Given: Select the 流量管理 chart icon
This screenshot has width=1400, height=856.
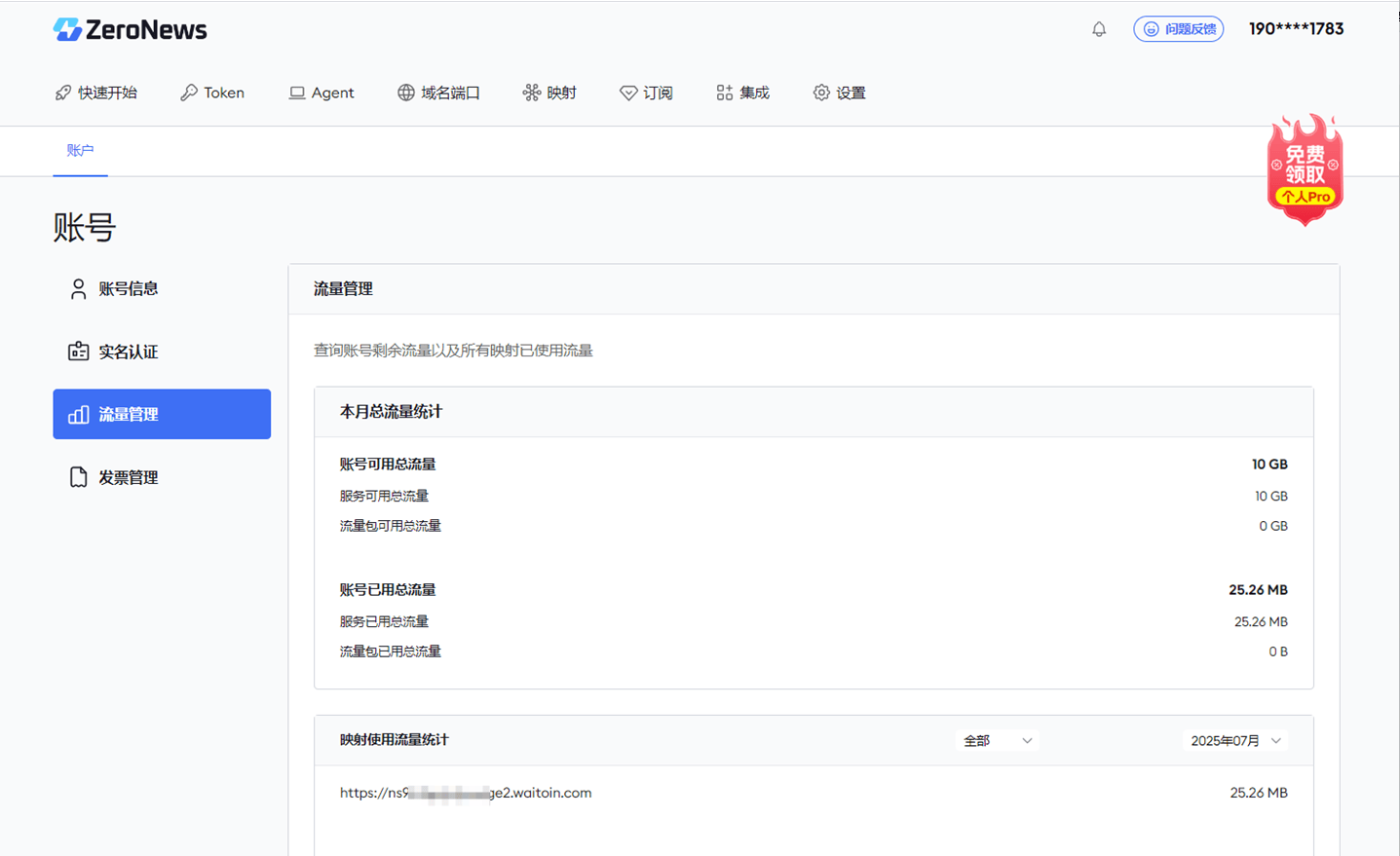Looking at the screenshot, I should click(x=78, y=414).
